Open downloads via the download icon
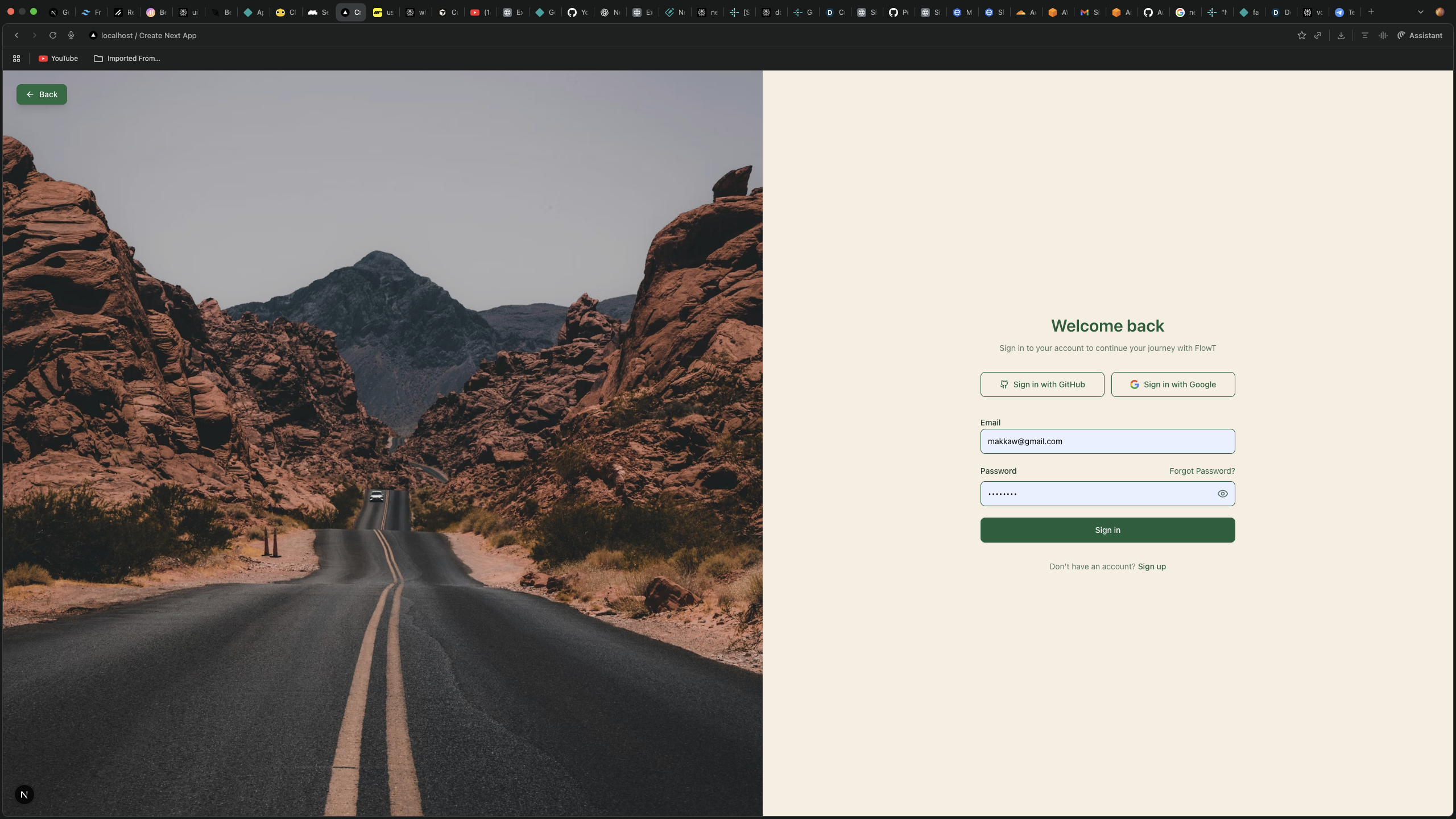 [1341, 35]
